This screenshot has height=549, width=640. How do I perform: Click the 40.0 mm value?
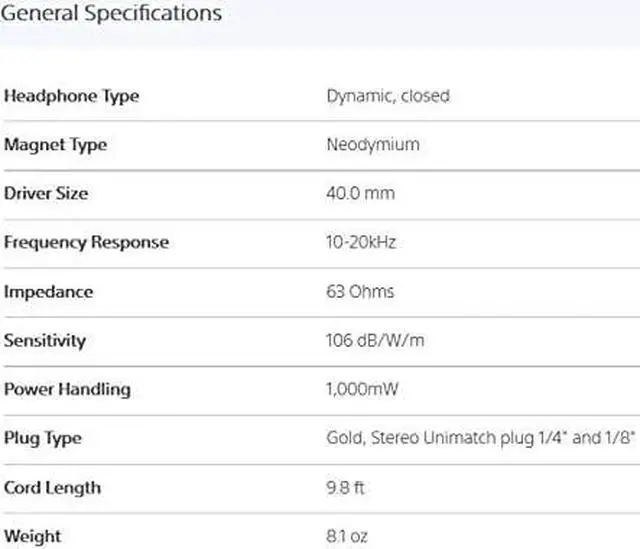tap(361, 193)
